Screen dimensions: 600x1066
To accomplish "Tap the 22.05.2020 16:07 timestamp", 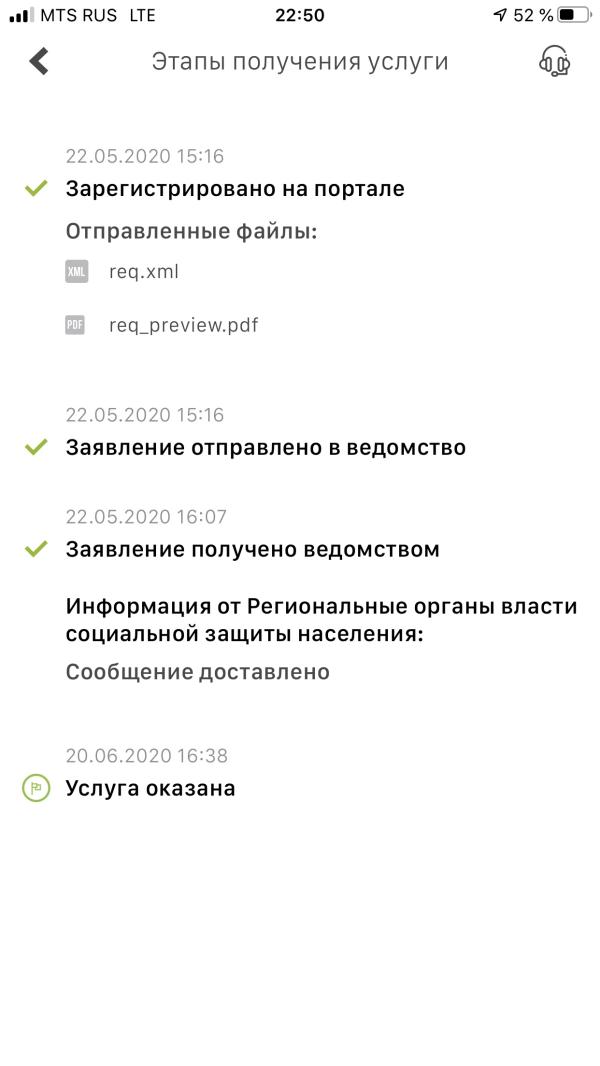I will tap(147, 517).
